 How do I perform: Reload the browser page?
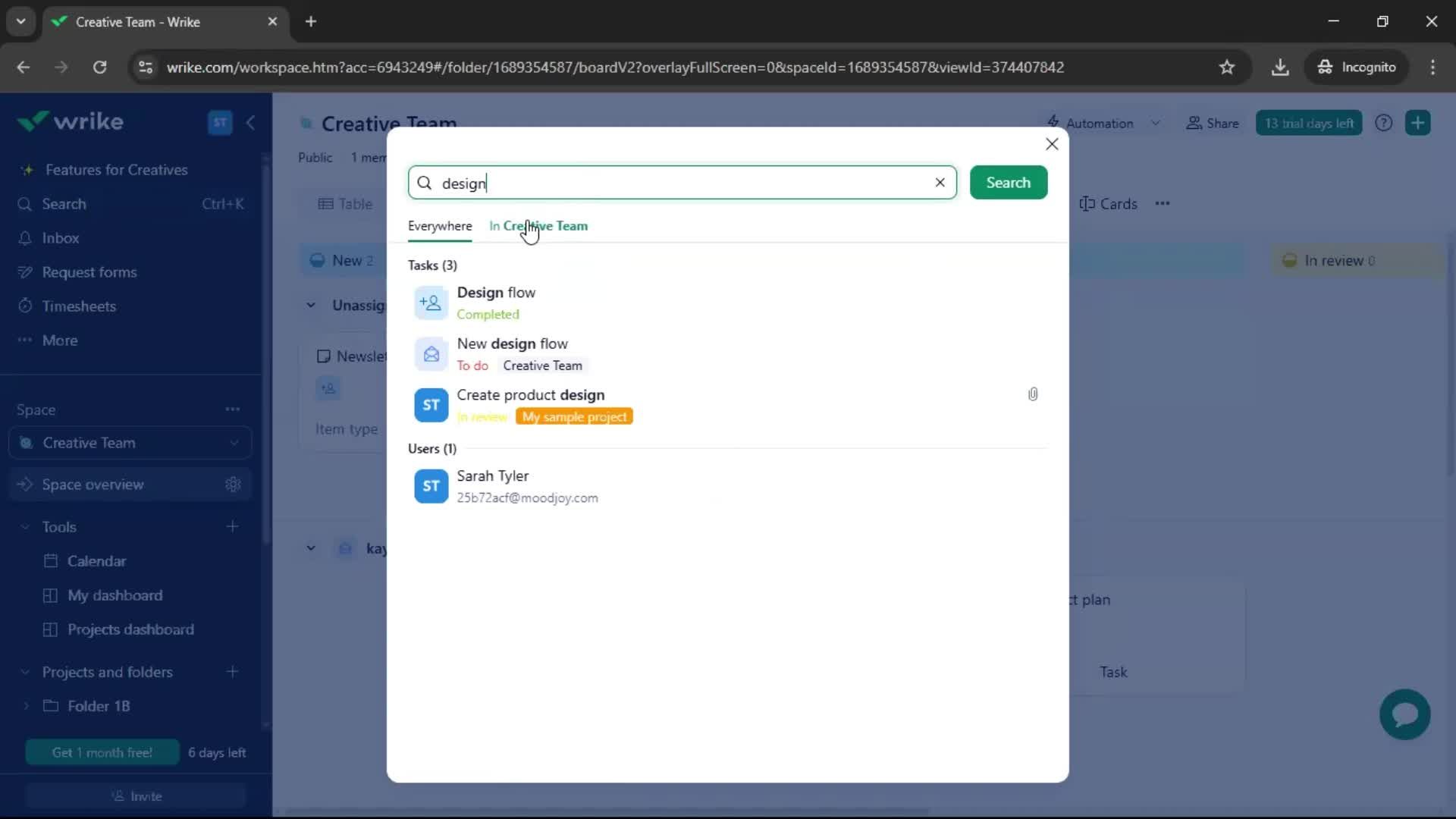tap(99, 67)
